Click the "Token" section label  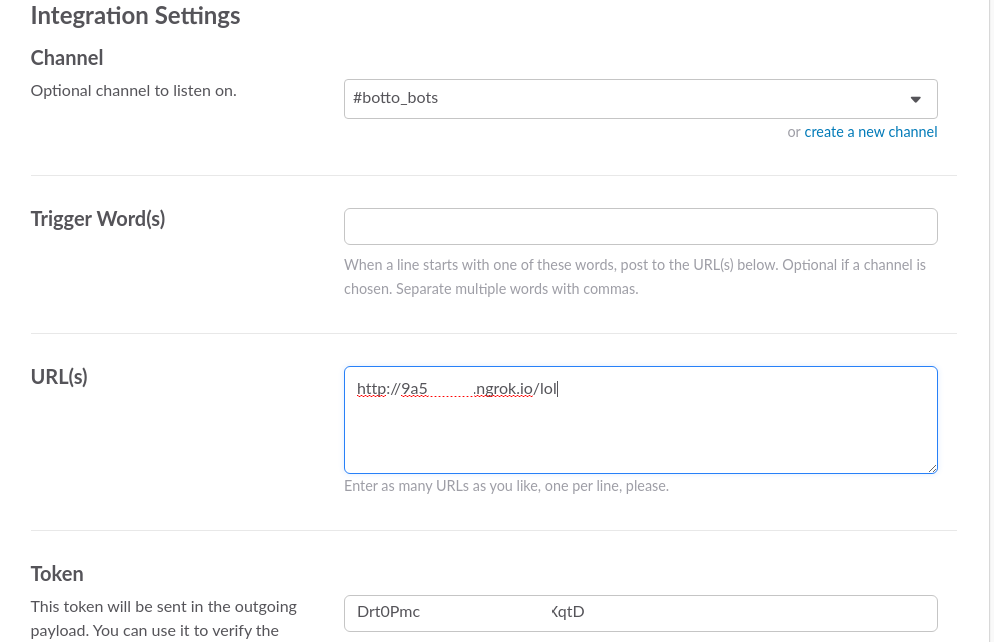point(57,574)
